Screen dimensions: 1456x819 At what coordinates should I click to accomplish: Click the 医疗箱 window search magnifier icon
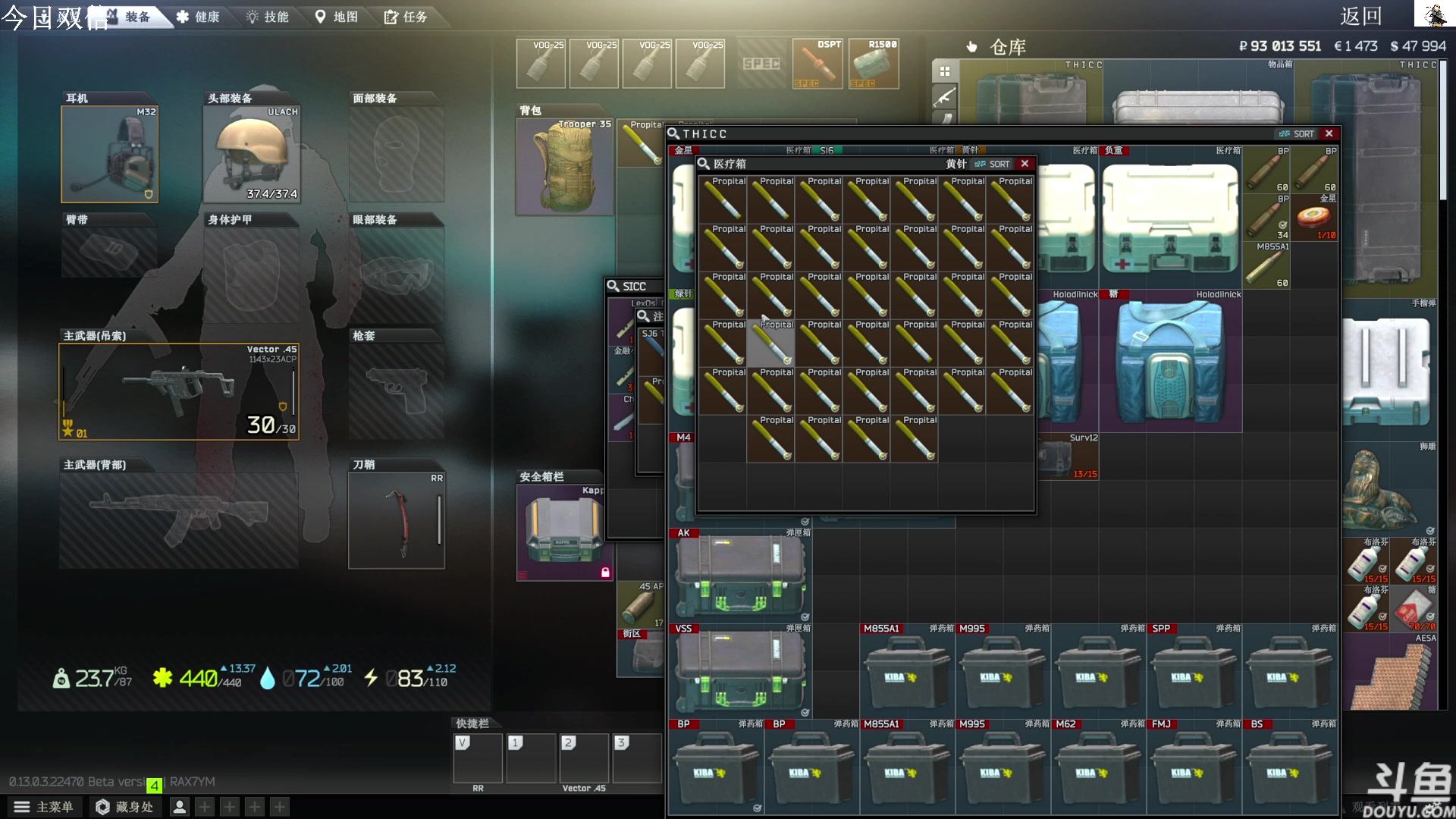click(x=703, y=164)
